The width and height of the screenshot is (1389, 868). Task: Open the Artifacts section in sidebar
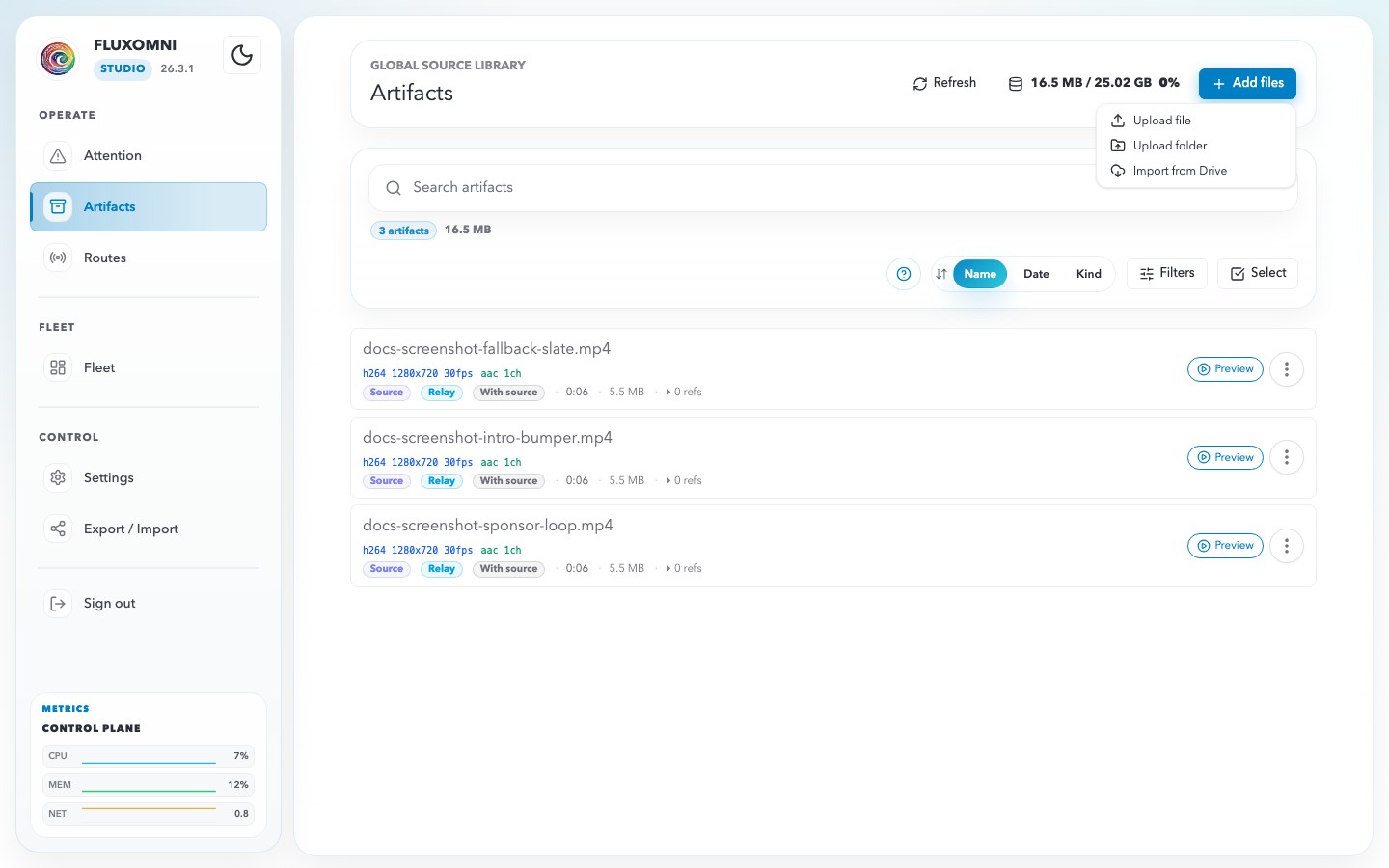pyautogui.click(x=149, y=206)
